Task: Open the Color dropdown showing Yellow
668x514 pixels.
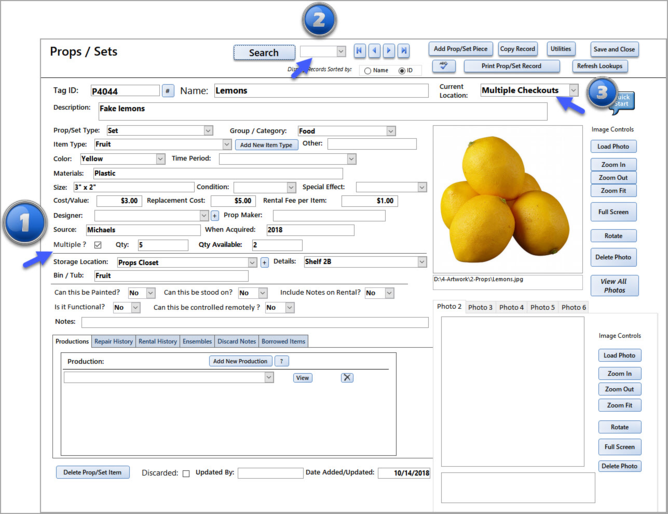Action: click(x=160, y=158)
